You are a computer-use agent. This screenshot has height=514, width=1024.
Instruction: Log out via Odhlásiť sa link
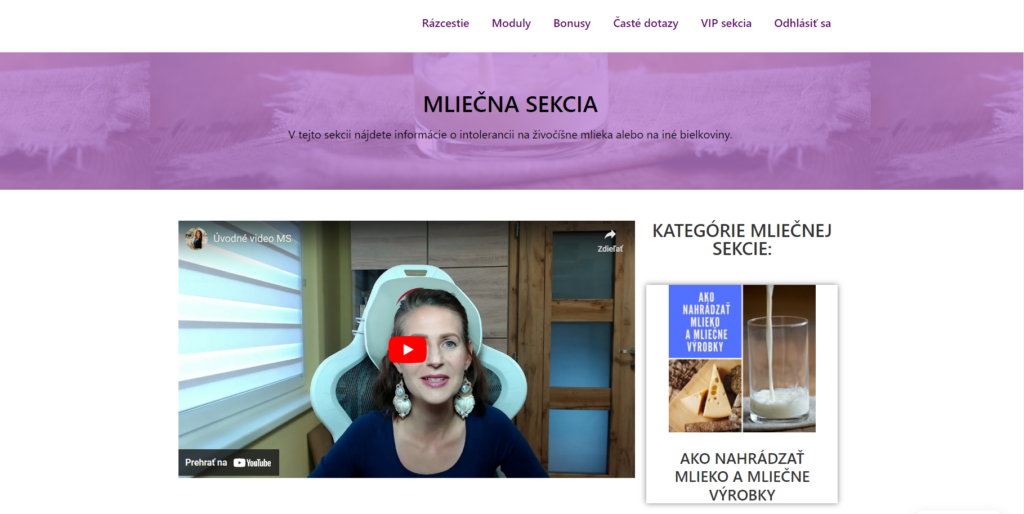[x=803, y=24]
